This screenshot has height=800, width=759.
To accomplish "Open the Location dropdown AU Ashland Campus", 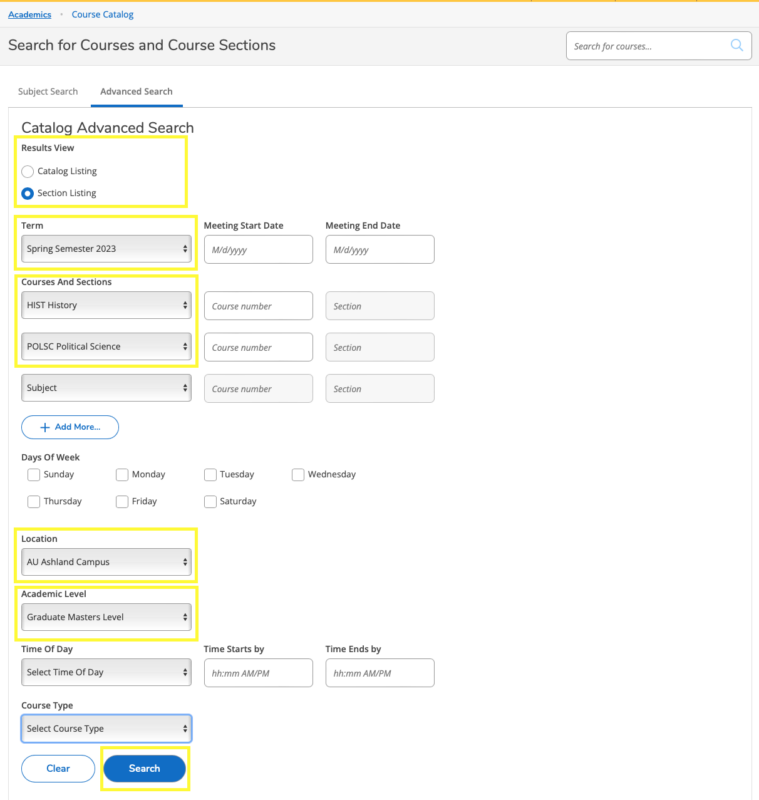I will (x=106, y=562).
